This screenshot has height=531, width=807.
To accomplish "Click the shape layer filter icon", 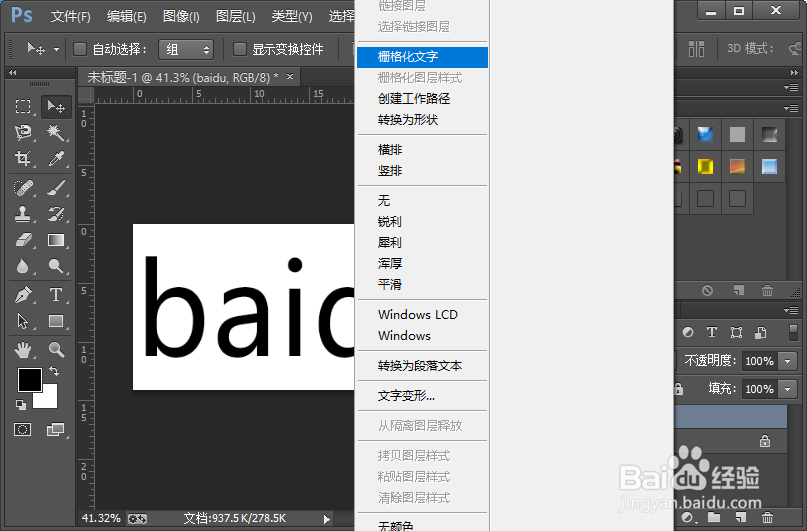I will (736, 332).
